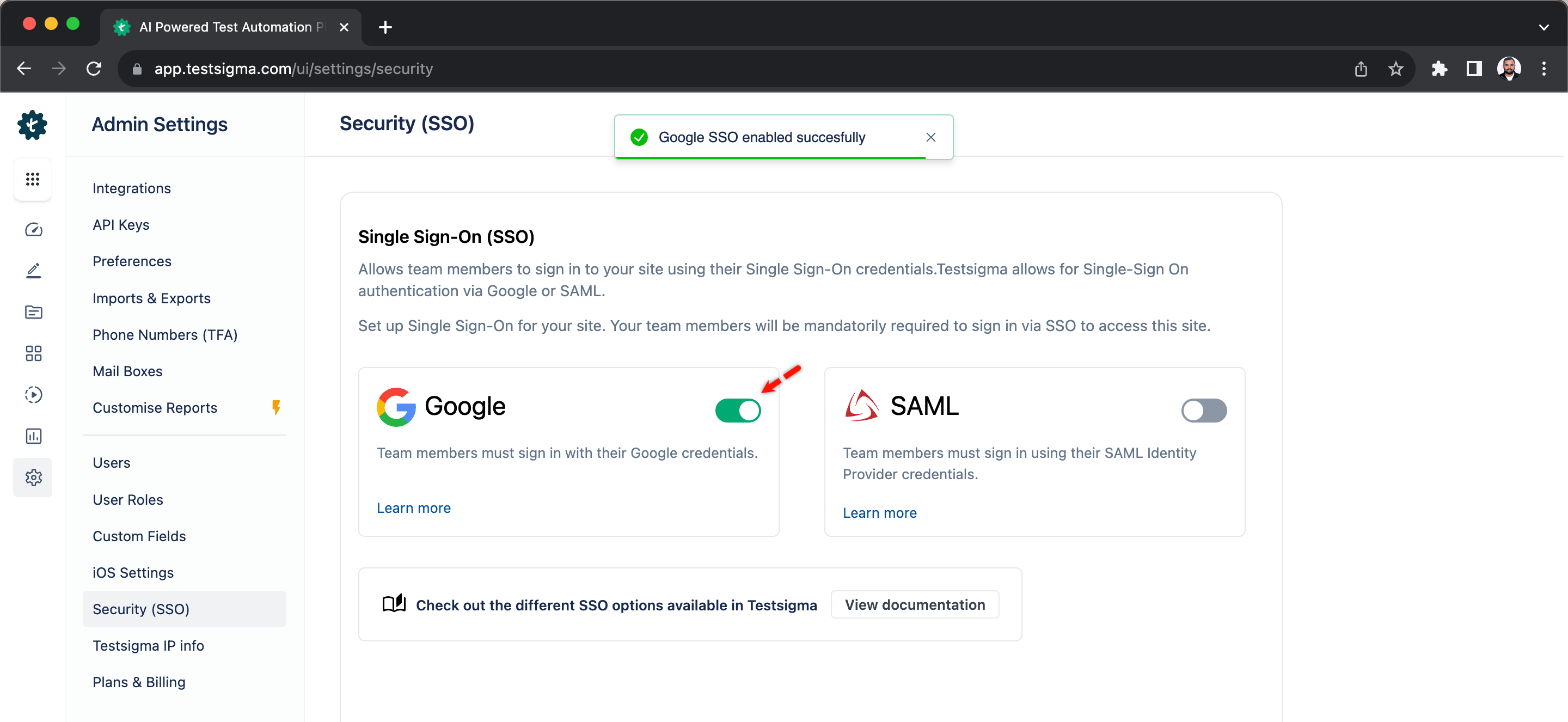Image resolution: width=1568 pixels, height=722 pixels.
Task: Select the API Keys settings option
Action: [120, 225]
